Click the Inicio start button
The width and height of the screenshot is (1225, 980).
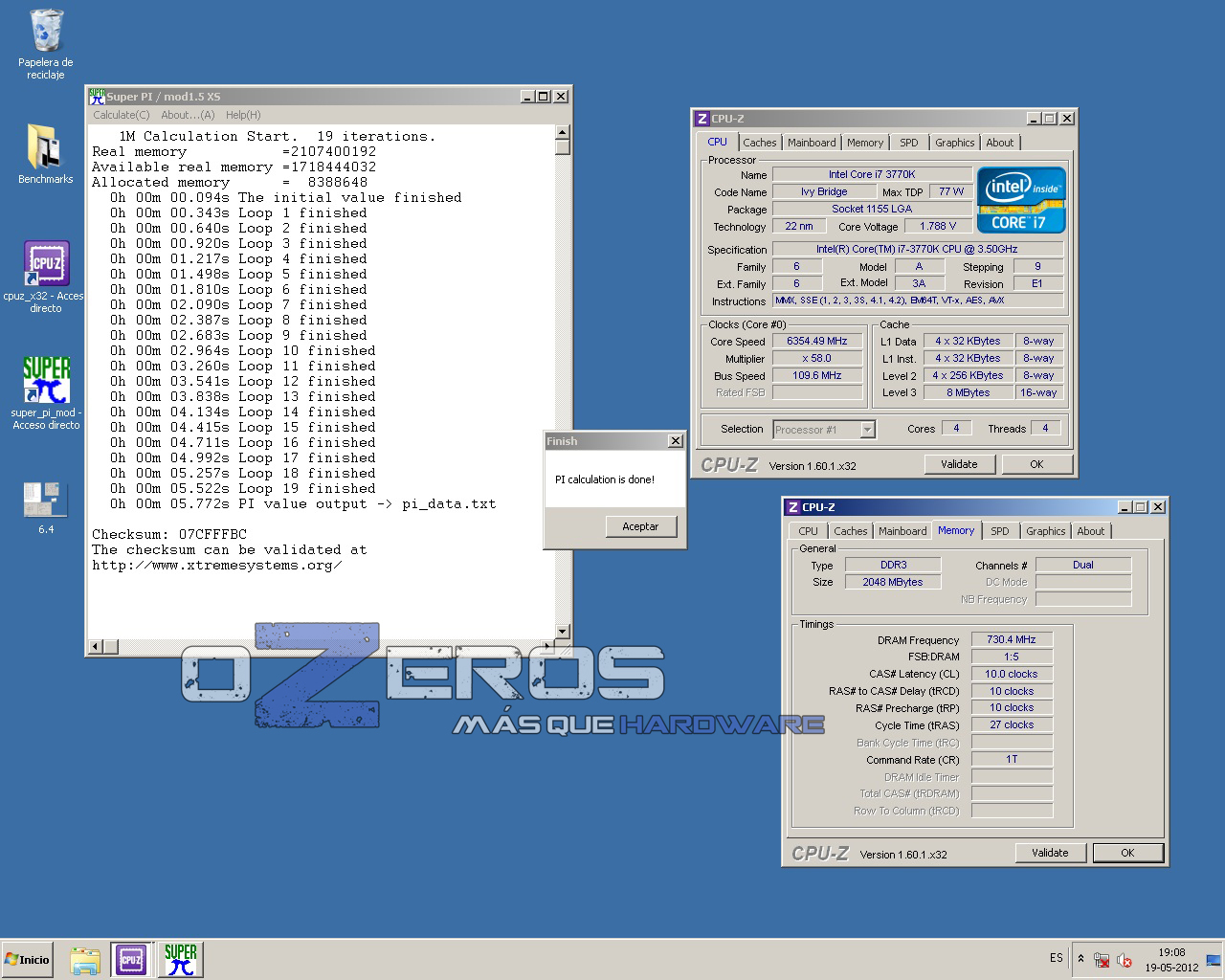click(x=27, y=959)
